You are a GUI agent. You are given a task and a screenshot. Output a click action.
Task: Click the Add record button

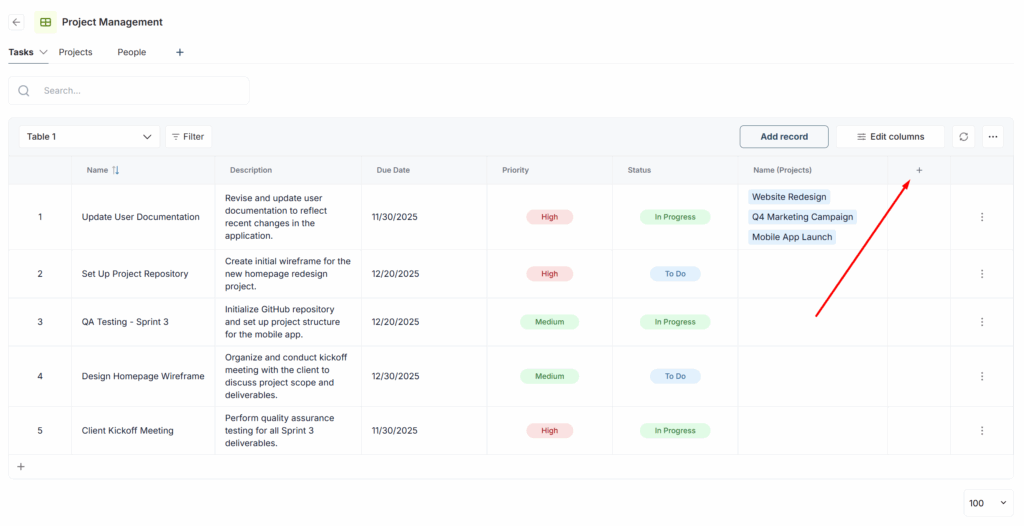click(784, 137)
